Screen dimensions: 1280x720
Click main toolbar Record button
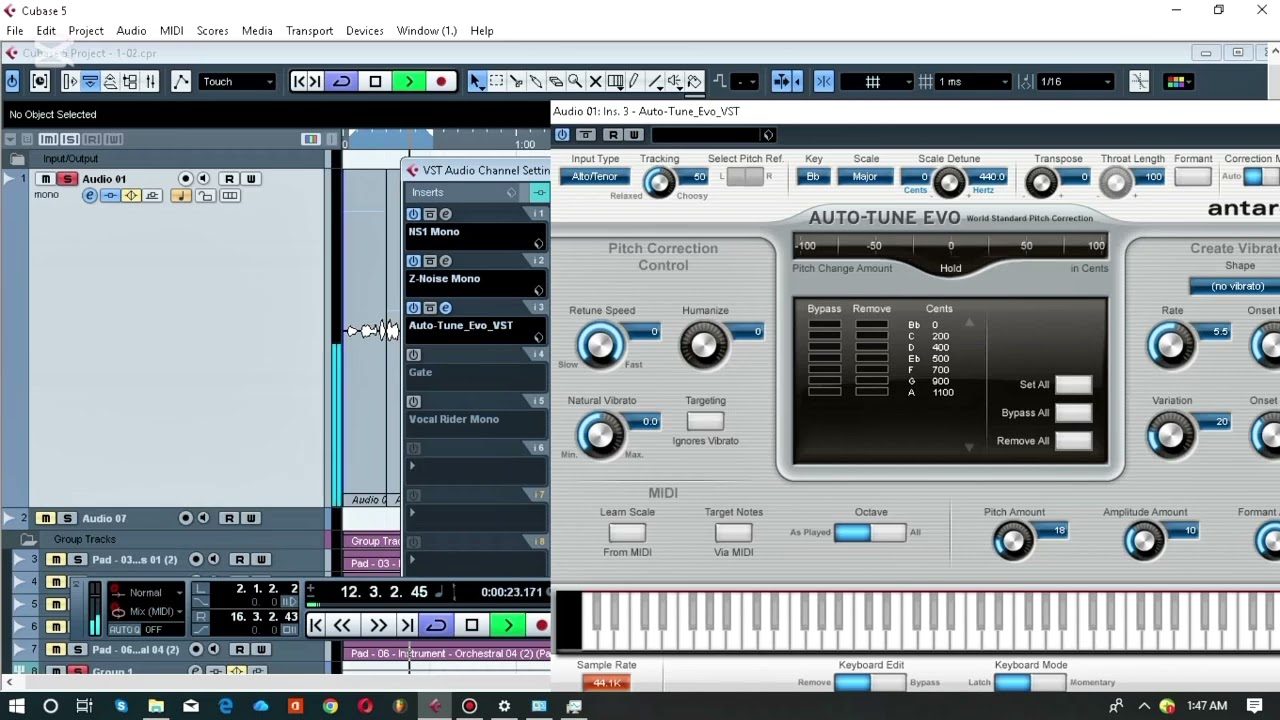[441, 82]
